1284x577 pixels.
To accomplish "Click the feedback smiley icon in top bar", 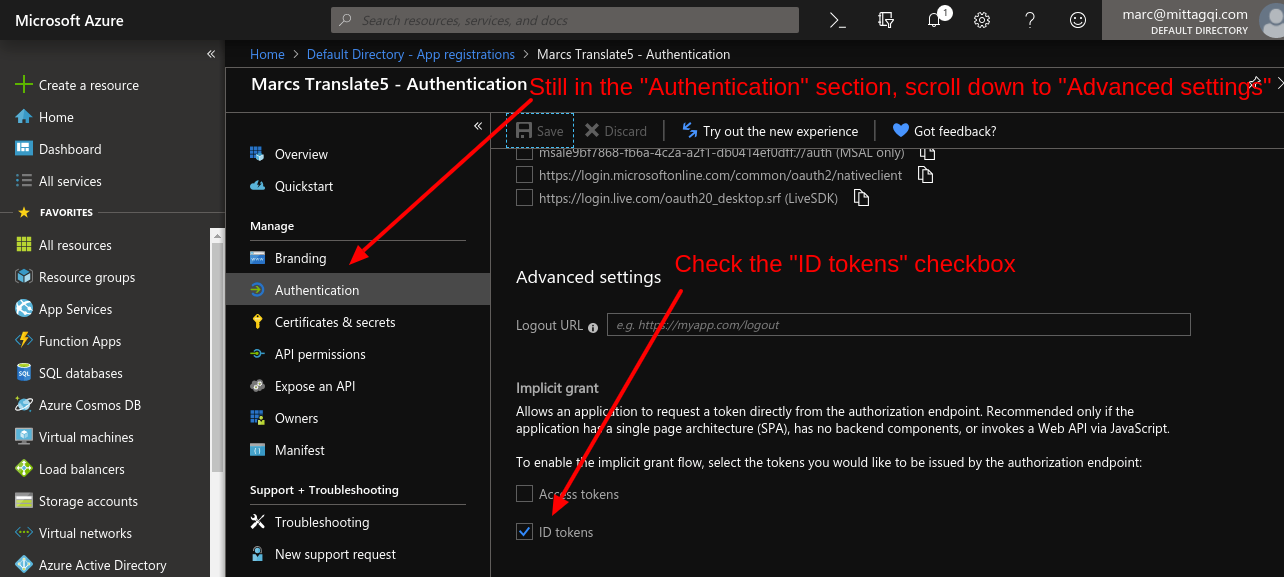I will (1078, 20).
